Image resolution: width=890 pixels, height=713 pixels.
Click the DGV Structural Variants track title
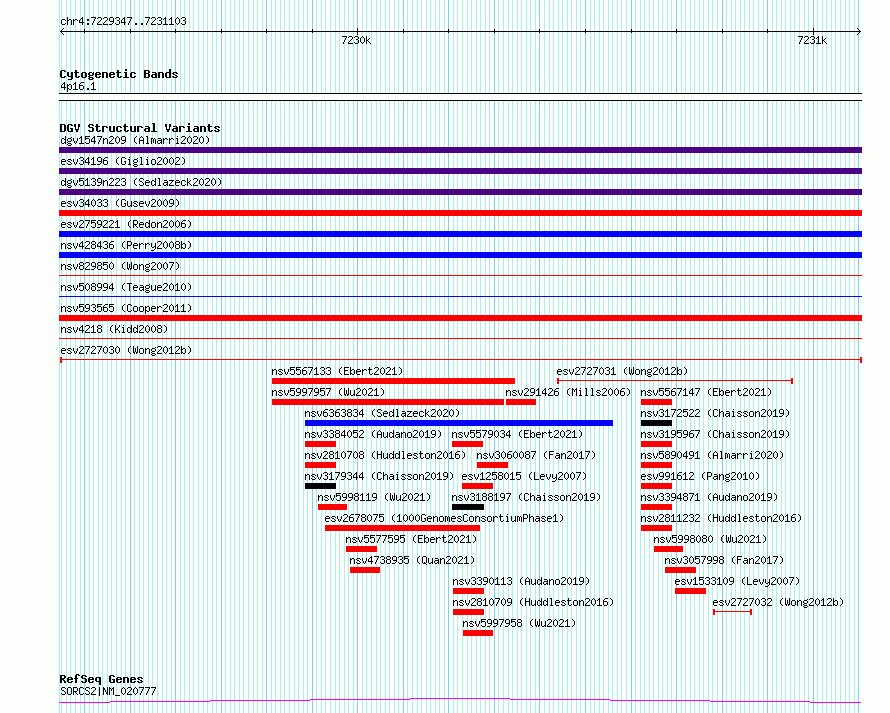(140, 128)
